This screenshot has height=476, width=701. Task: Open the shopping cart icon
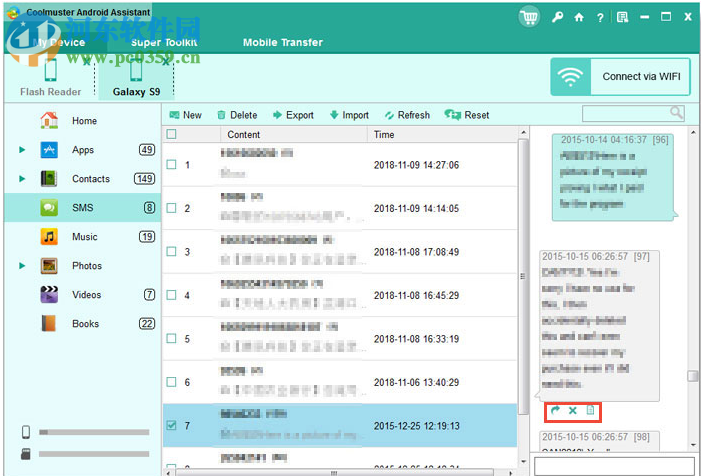(529, 17)
